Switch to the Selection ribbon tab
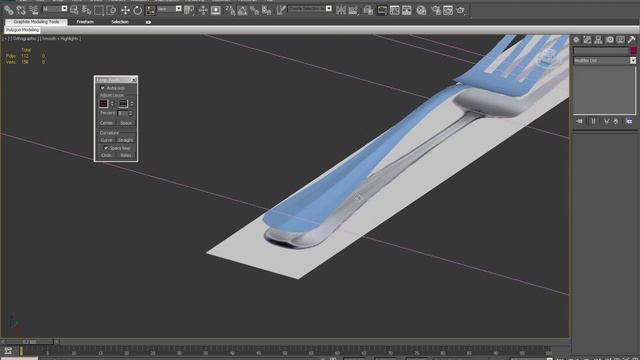 click(x=120, y=22)
